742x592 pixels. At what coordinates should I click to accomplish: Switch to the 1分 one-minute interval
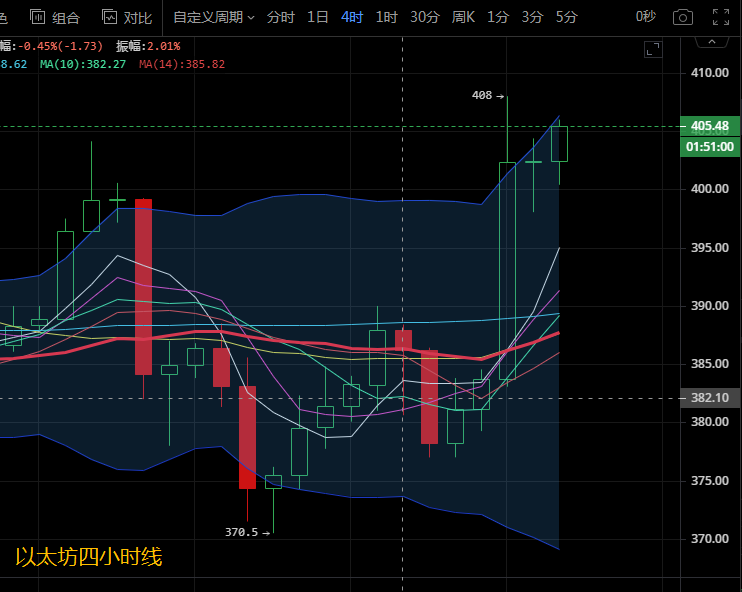498,17
